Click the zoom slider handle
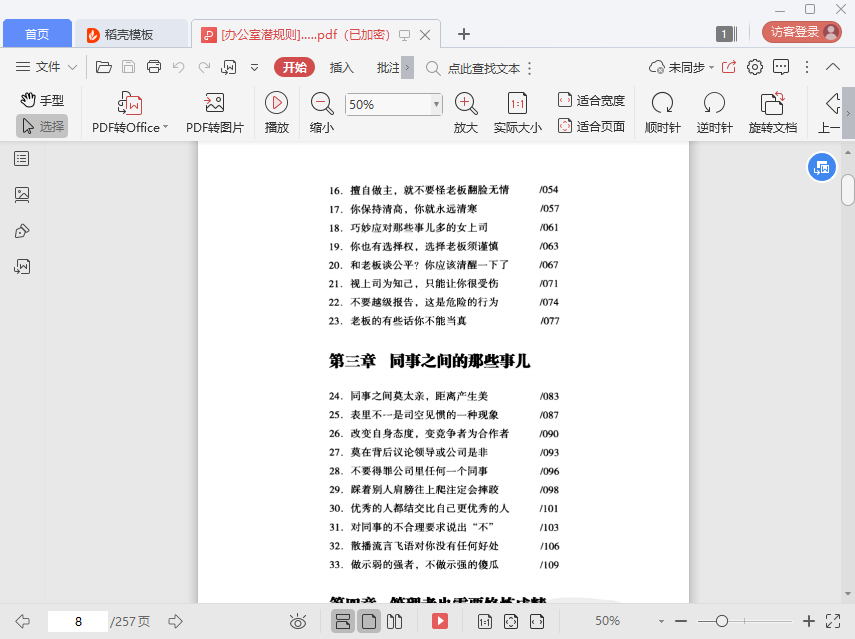 722,621
